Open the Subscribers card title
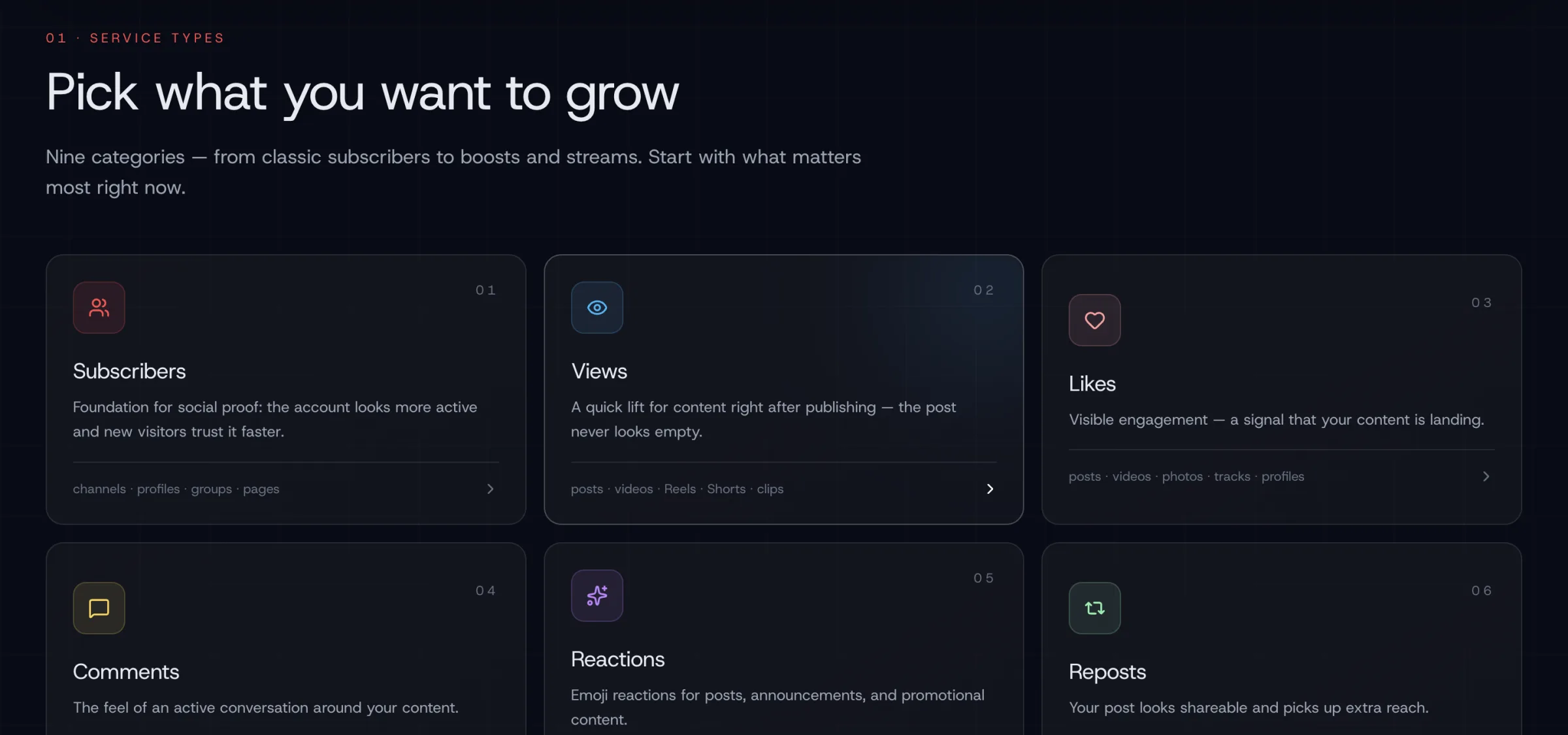Screen dimensions: 1568x735 [129, 371]
